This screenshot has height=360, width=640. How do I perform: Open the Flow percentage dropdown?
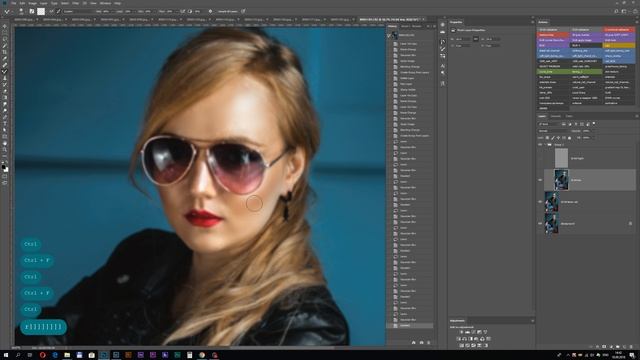[x=176, y=11]
